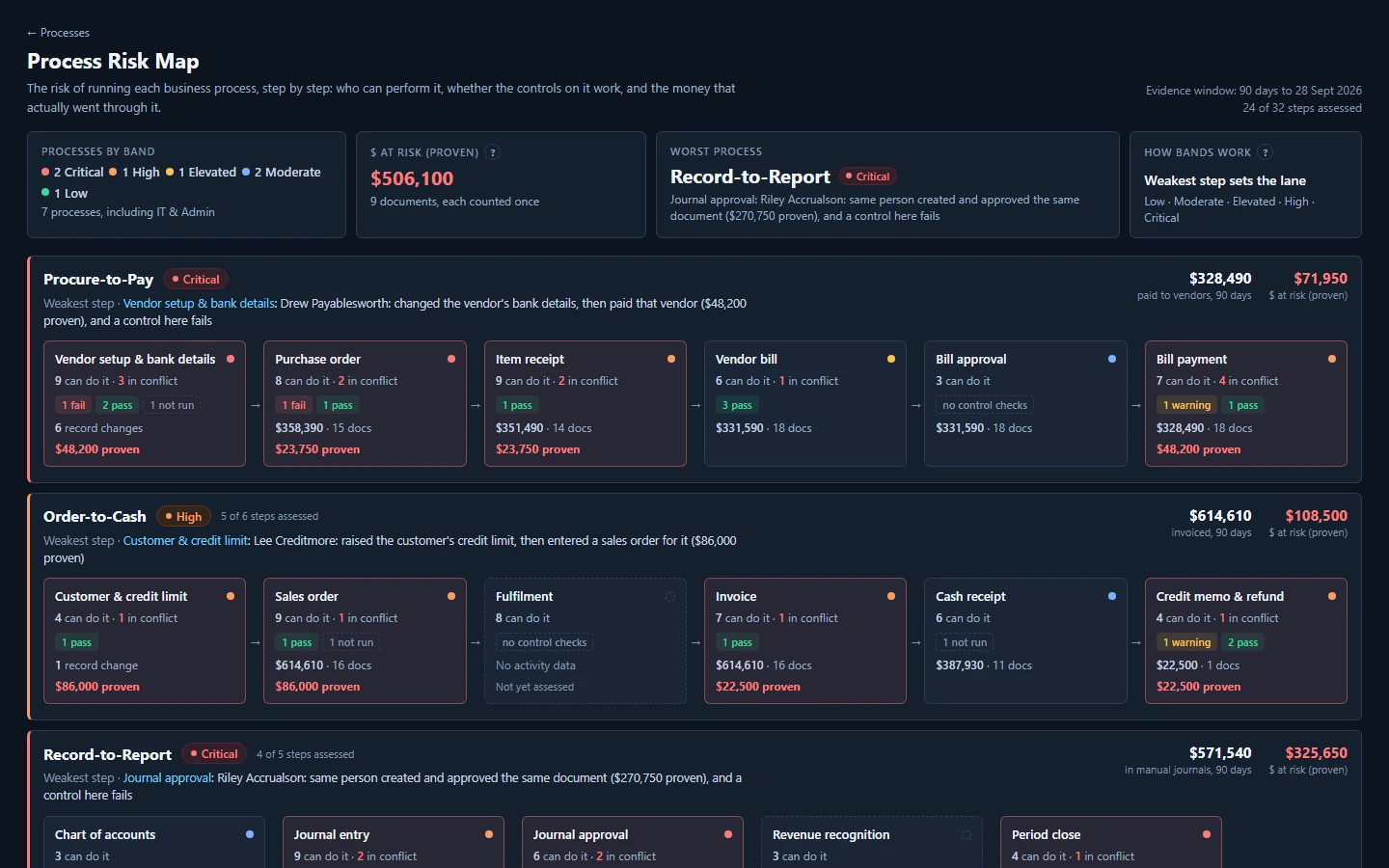The image size is (1389, 868).
Task: Click the yellow risk dot on Vendor bill card
Action: tap(891, 359)
